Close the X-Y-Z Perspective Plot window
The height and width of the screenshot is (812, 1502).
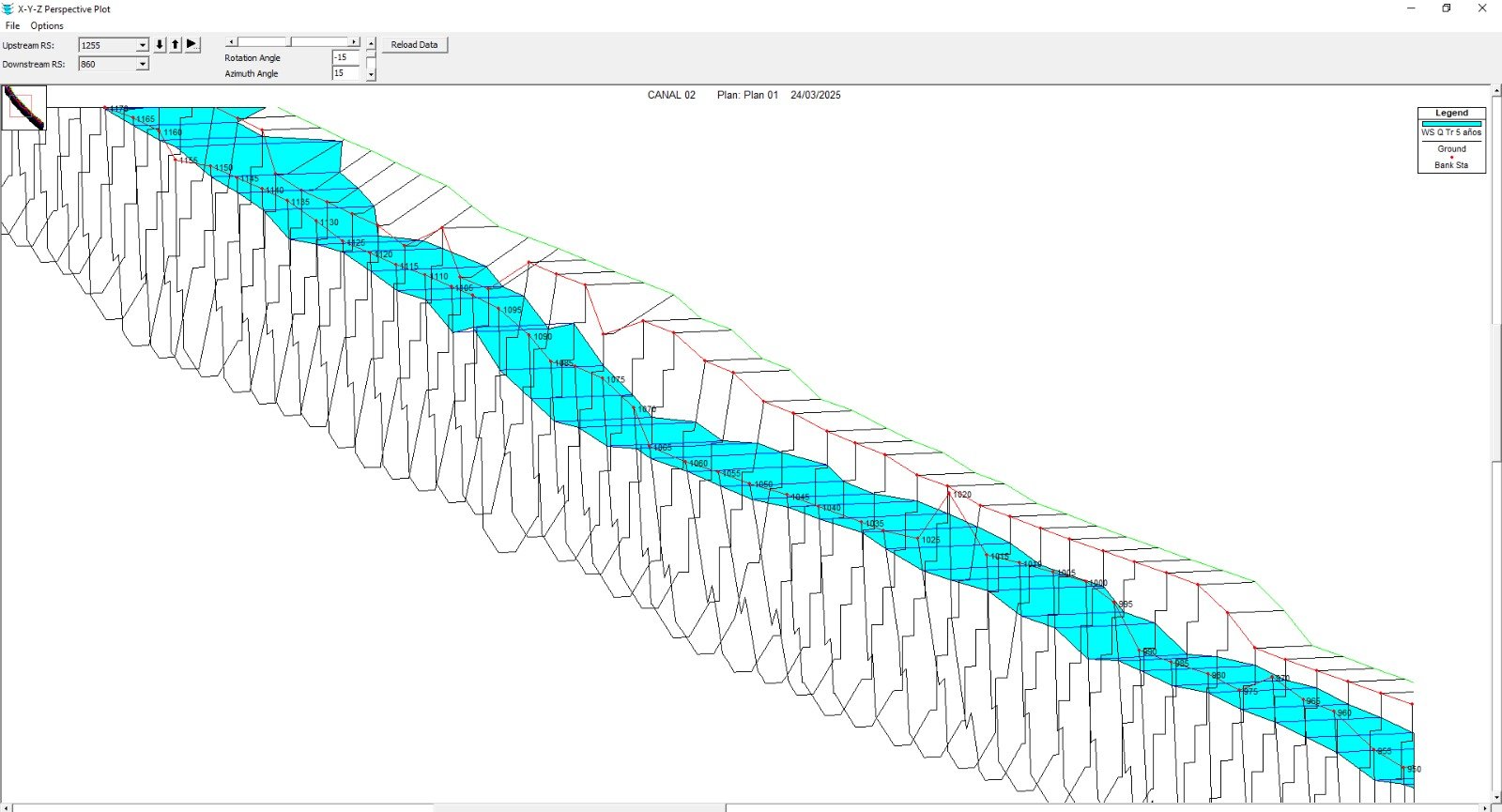coord(1483,8)
